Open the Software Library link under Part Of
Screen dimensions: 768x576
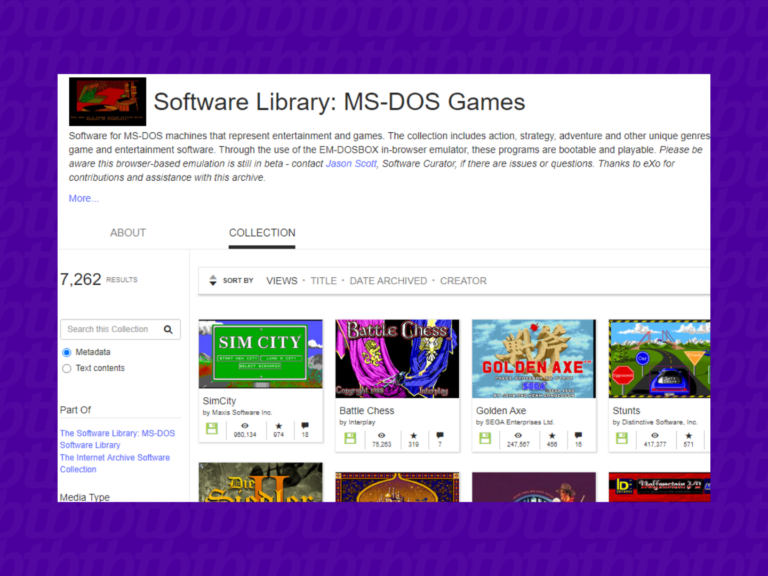tap(90, 445)
